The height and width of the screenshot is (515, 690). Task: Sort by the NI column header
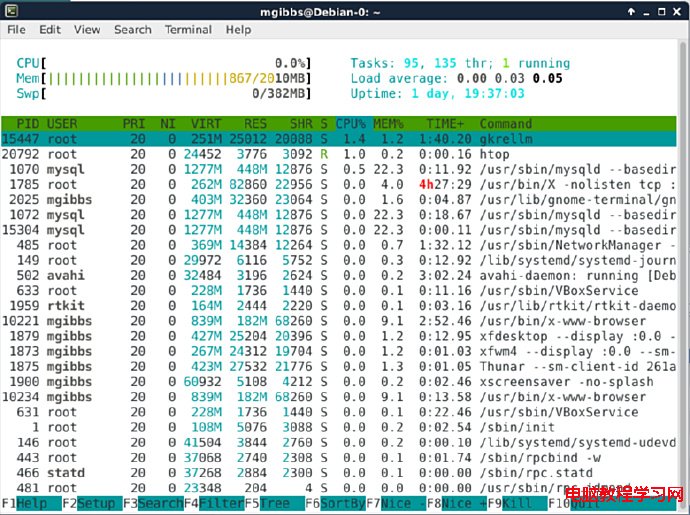coord(168,124)
